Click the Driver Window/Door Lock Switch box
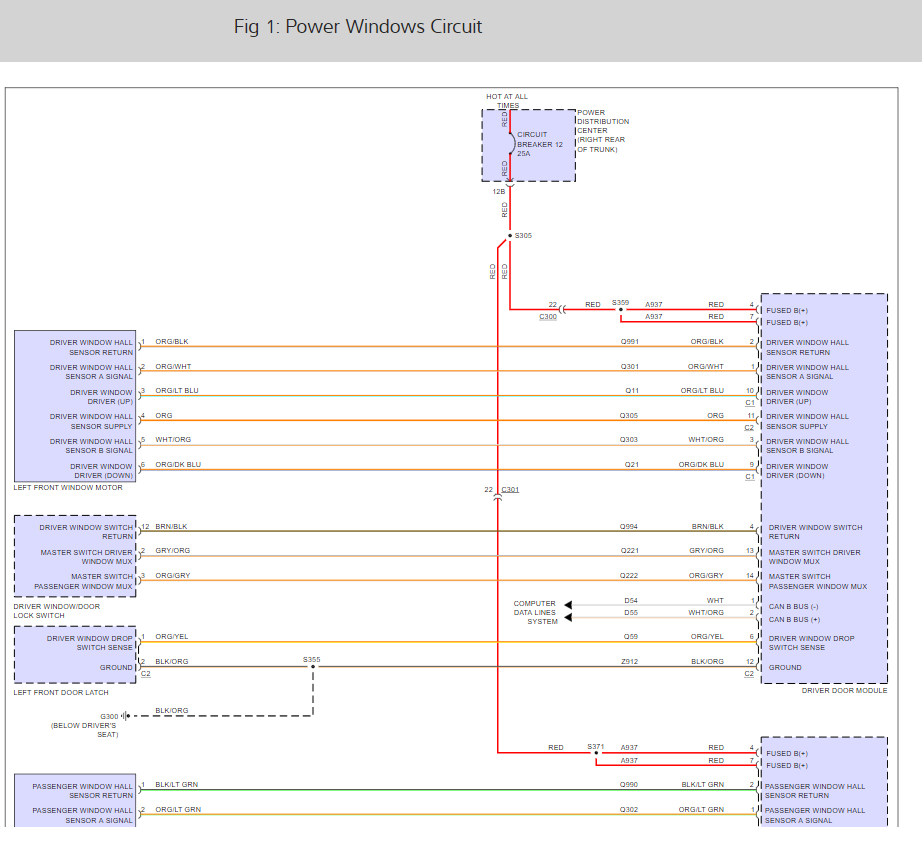922x851 pixels. tap(75, 556)
